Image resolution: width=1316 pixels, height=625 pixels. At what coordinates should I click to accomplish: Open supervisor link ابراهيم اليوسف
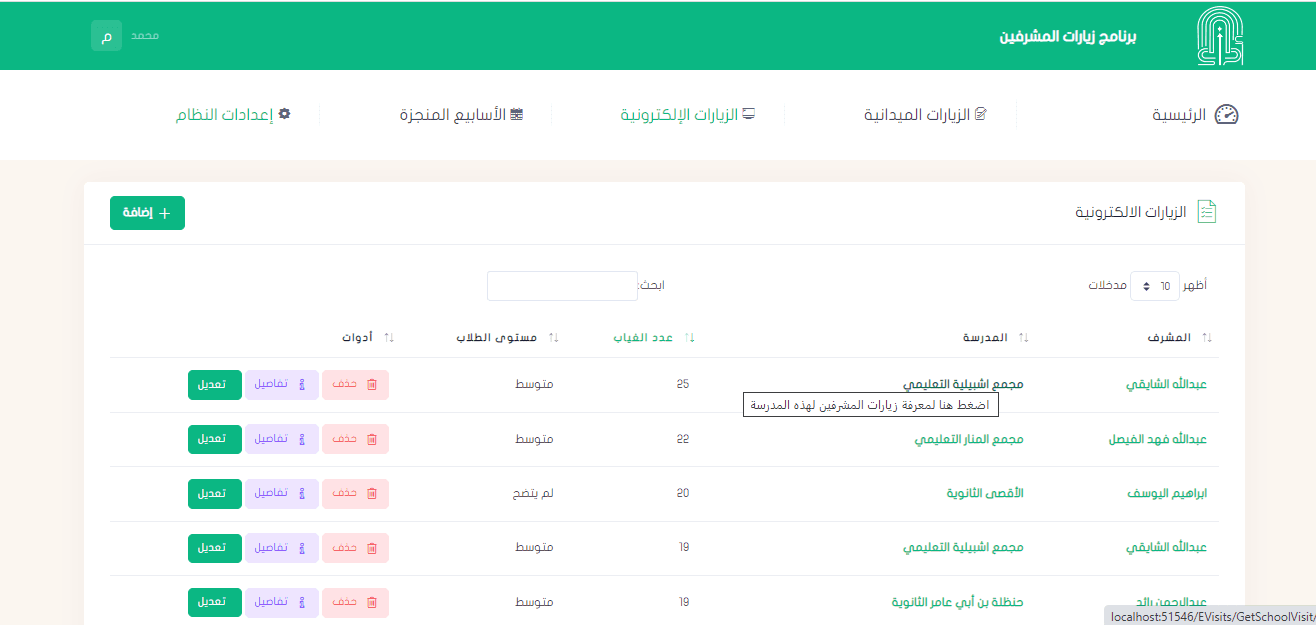click(x=1167, y=494)
